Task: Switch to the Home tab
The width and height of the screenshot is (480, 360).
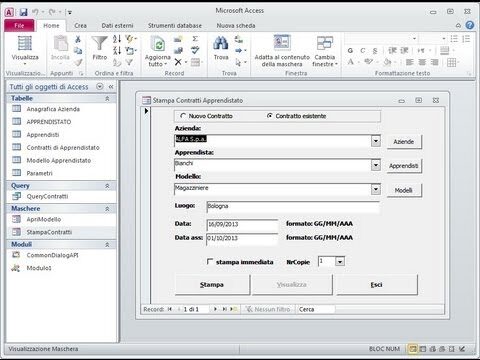Action: [x=51, y=25]
